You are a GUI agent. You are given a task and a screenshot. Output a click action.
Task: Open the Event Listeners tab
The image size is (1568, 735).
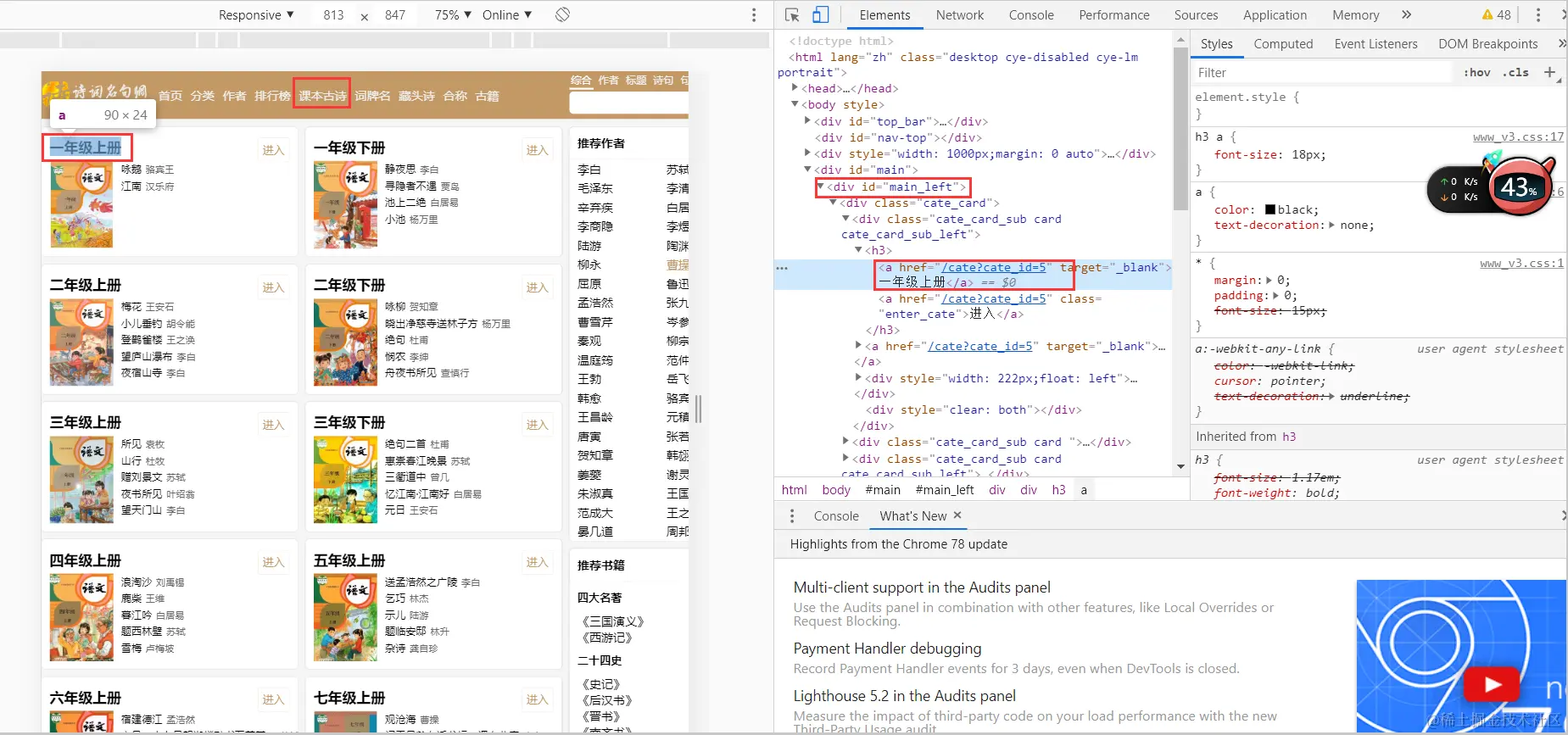point(1375,44)
